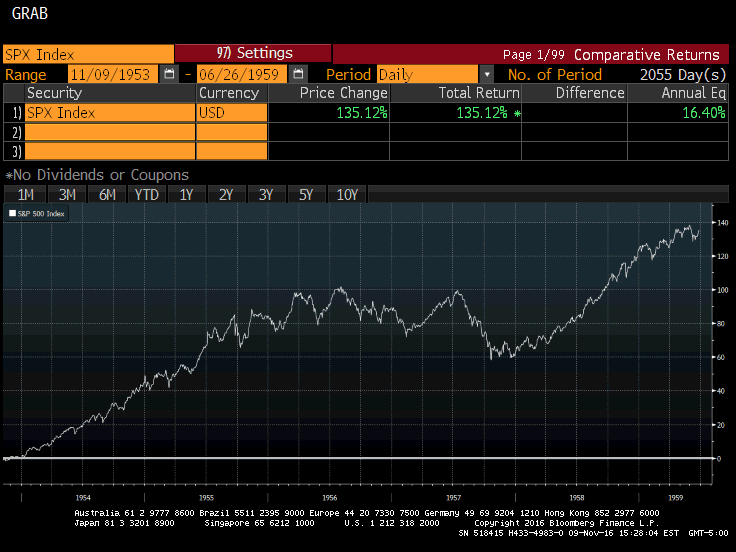Click the 2055 Day(s) value
Image resolution: width=736 pixels, height=552 pixels.
[x=683, y=75]
